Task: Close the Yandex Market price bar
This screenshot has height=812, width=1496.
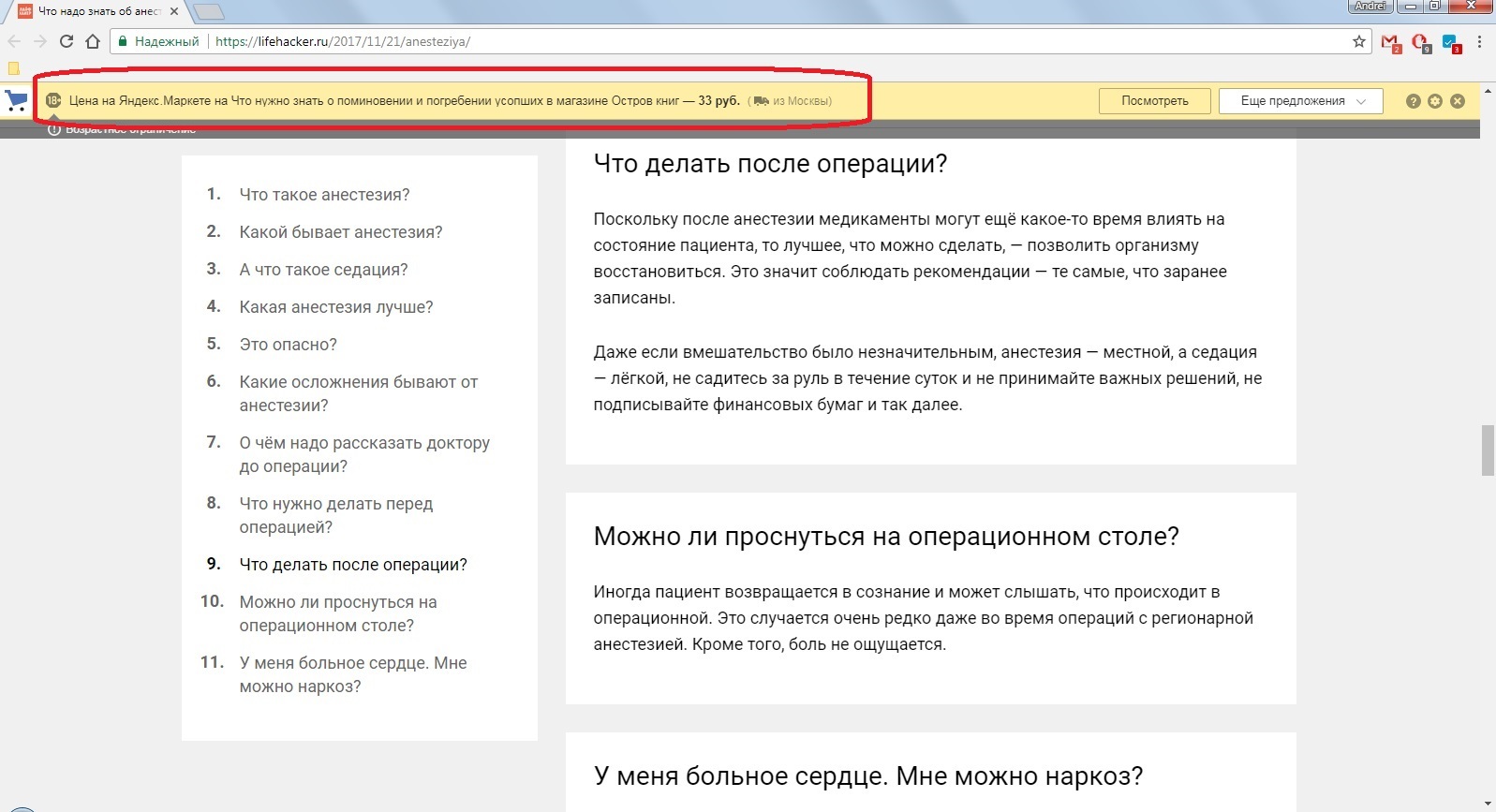Action: (1458, 101)
